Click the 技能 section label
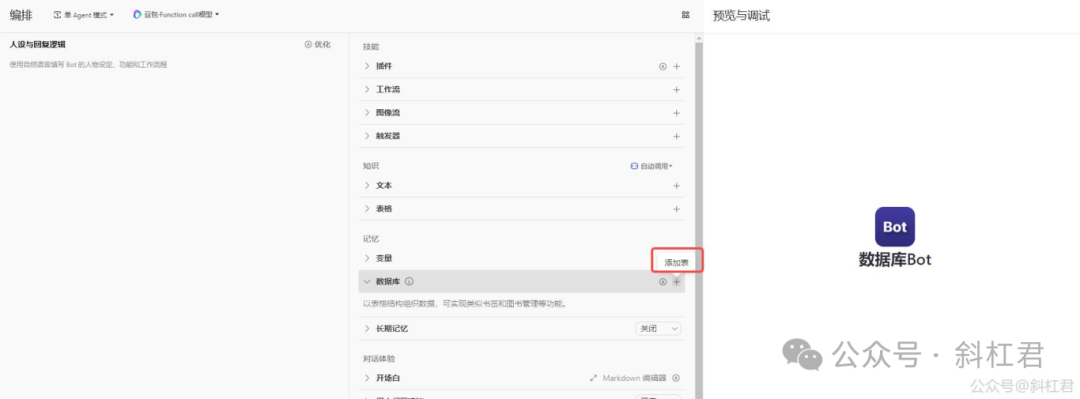Image resolution: width=1080 pixels, height=399 pixels. click(x=371, y=46)
